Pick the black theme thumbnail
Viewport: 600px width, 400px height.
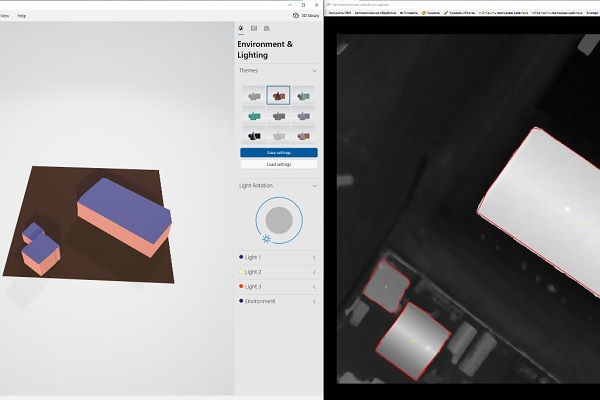tap(254, 136)
